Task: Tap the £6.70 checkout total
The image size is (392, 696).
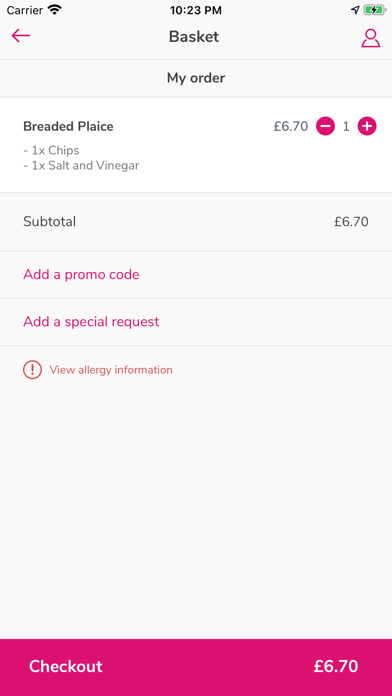Action: pos(336,666)
